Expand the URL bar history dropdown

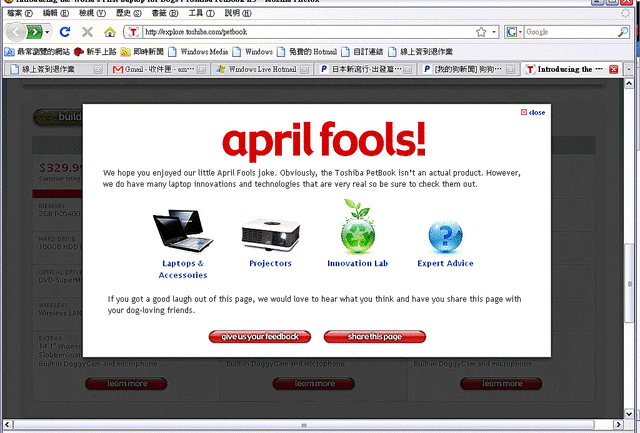pyautogui.click(x=494, y=32)
